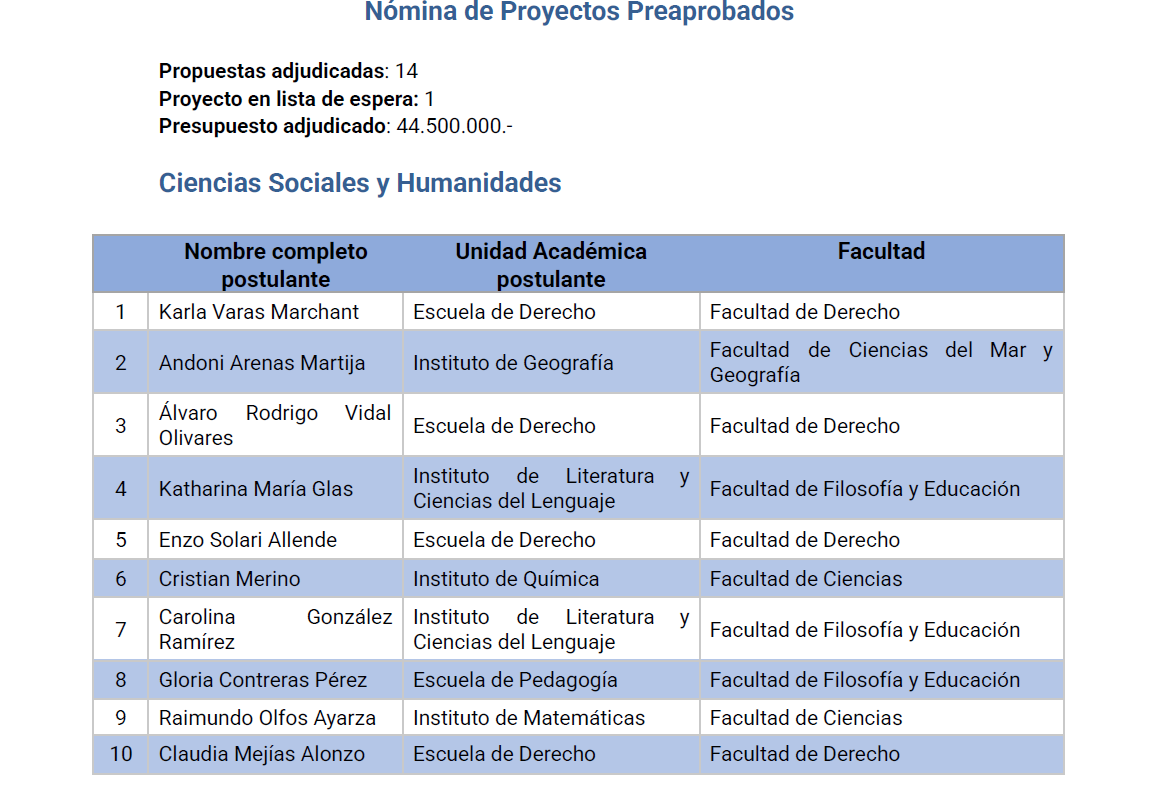Image resolution: width=1154 pixels, height=798 pixels.
Task: Click the Facultad column header
Action: pos(881,252)
